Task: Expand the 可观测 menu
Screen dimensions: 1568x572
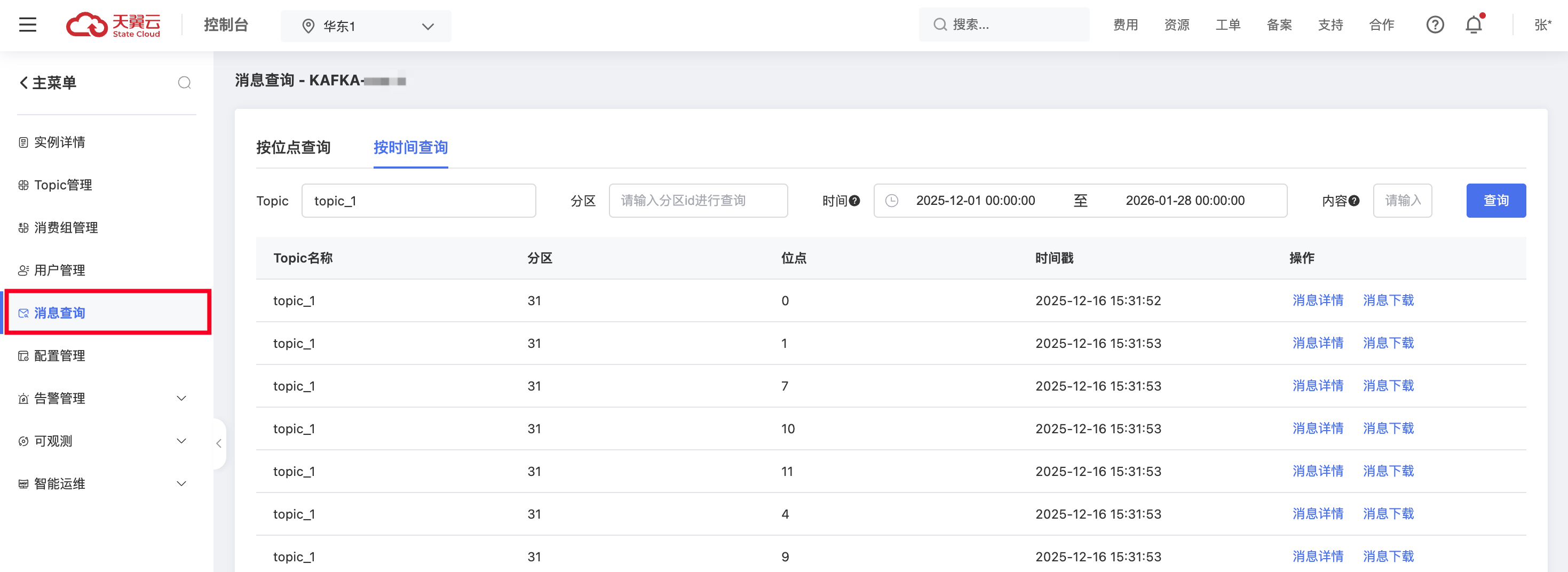Action: tap(181, 441)
